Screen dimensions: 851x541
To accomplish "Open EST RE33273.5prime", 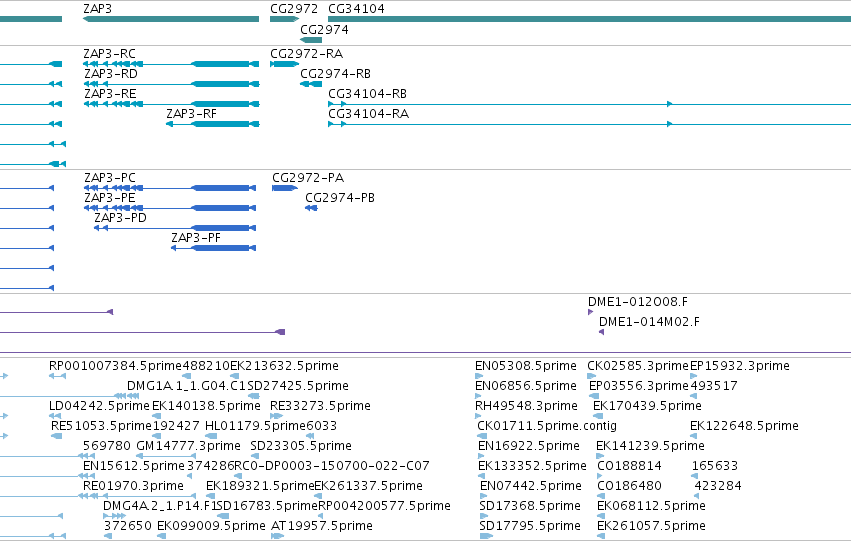I will pos(320,406).
